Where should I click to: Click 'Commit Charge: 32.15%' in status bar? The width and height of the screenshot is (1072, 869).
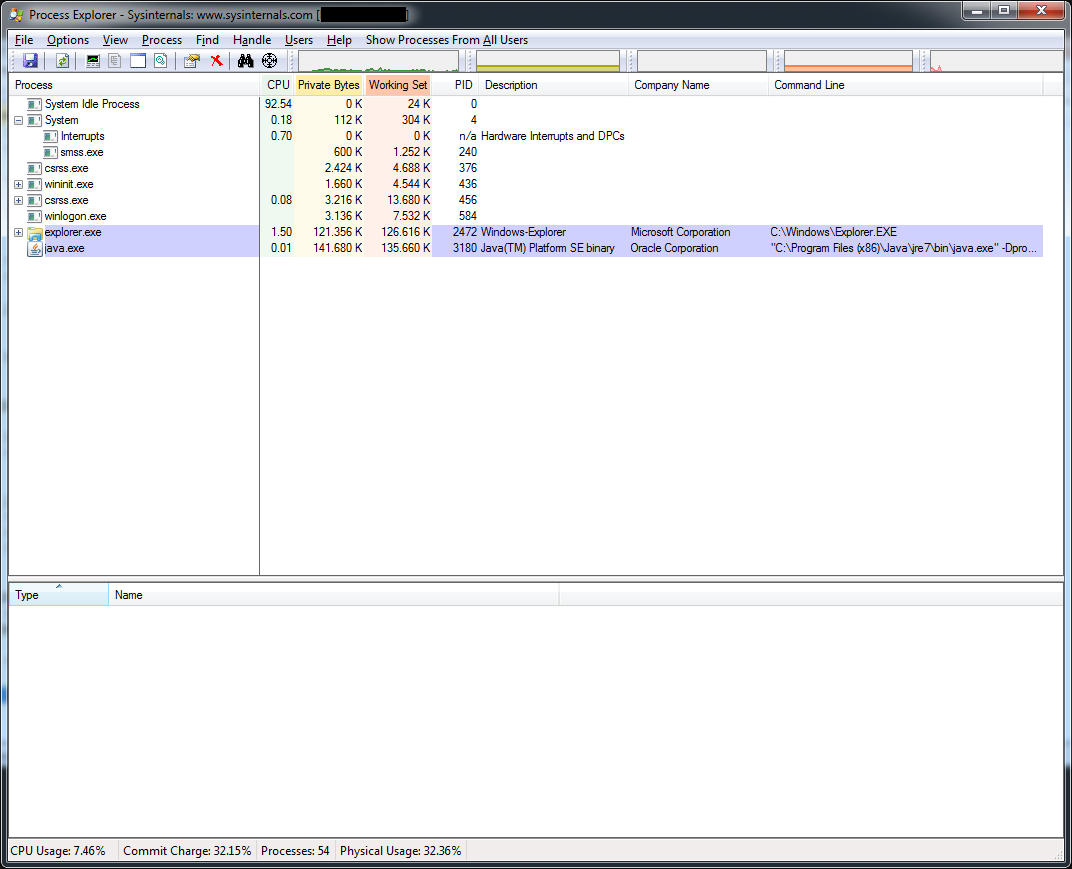(187, 851)
